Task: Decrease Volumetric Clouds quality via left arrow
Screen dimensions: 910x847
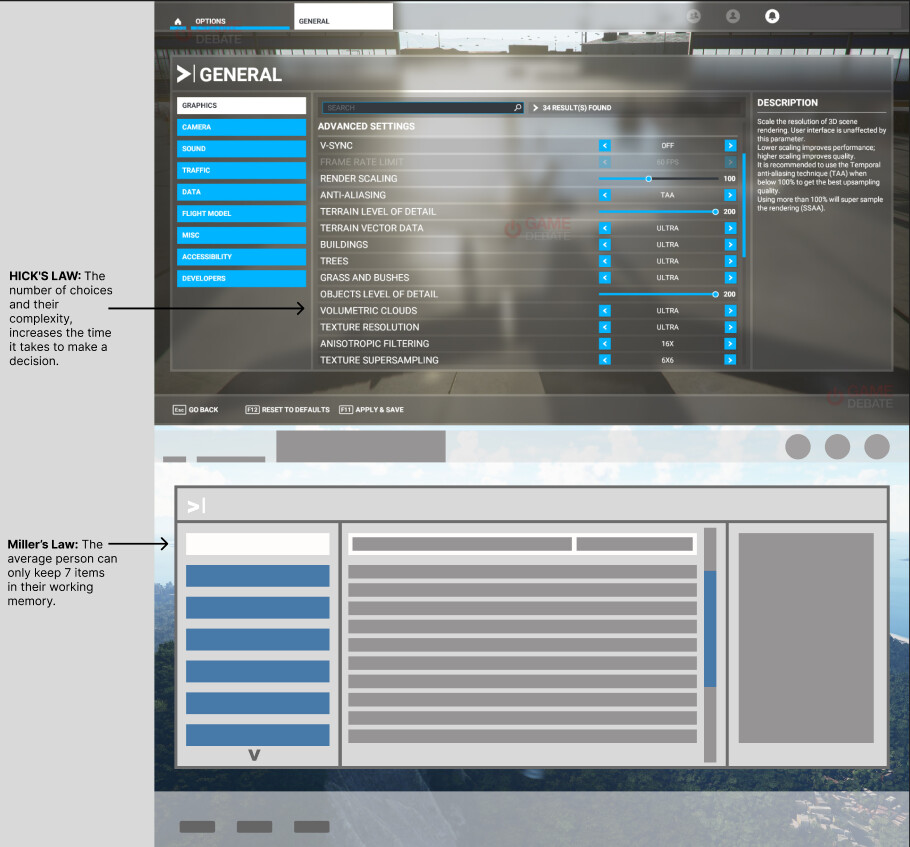Action: pos(604,310)
